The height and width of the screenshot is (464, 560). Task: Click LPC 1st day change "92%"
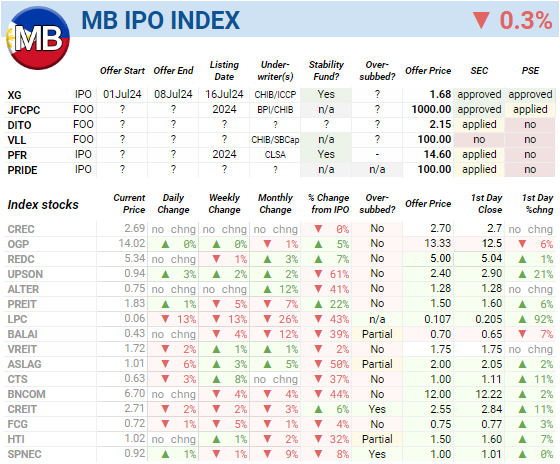pos(544,319)
